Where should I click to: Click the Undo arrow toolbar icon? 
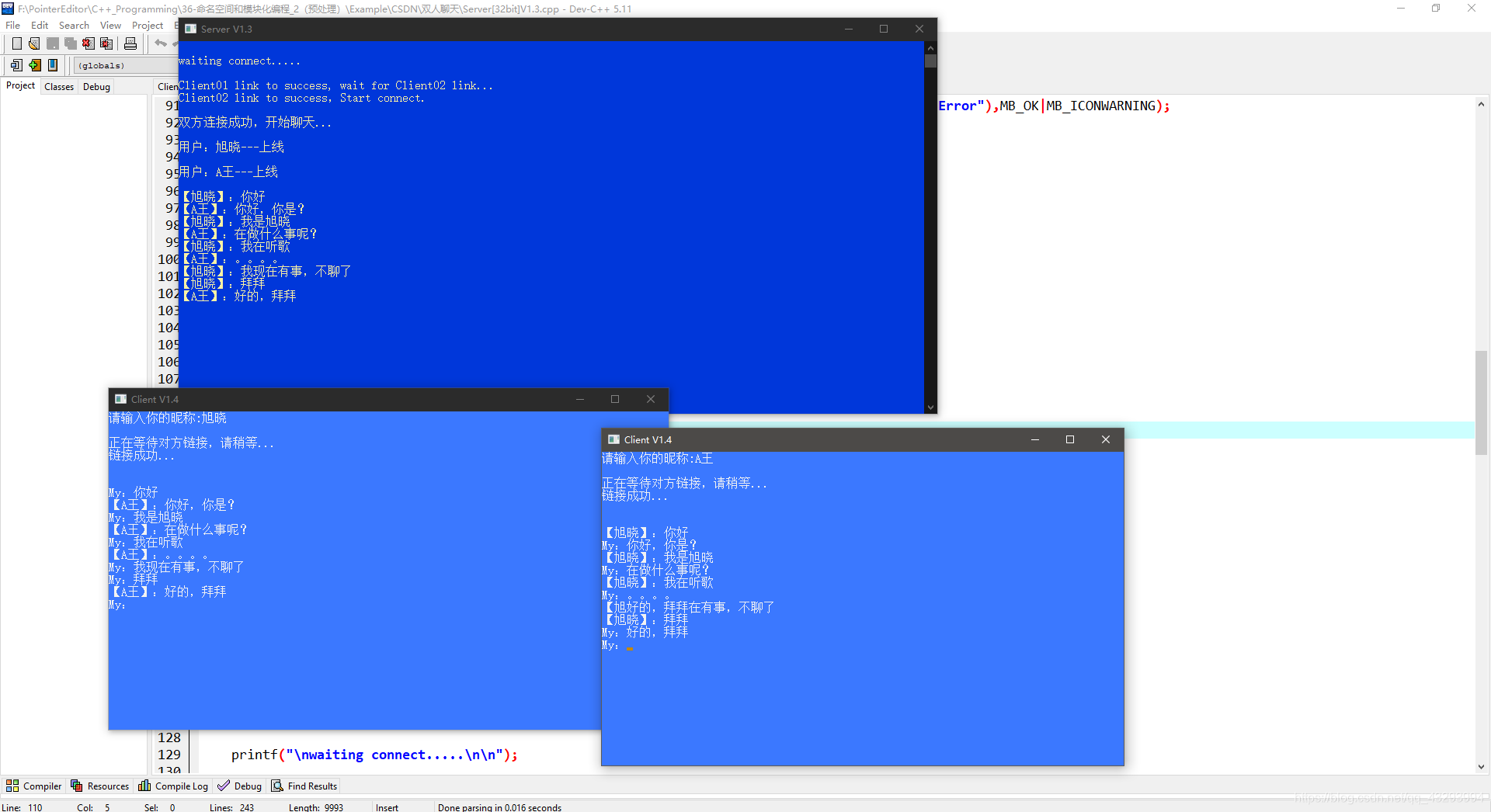click(160, 43)
